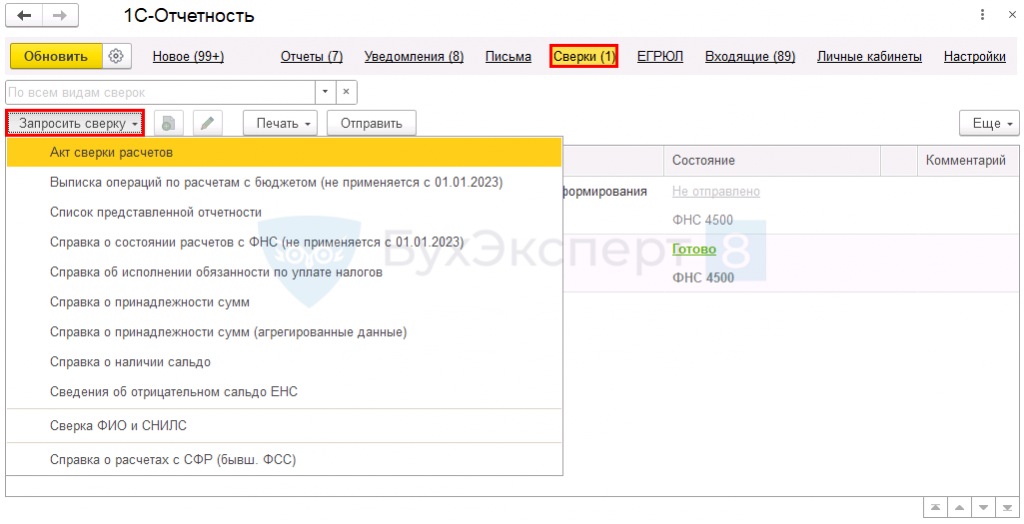Choose Справка о принадлежности сумм (агрегированные данные)
This screenshot has width=1024, height=524.
pyautogui.click(x=284, y=332)
